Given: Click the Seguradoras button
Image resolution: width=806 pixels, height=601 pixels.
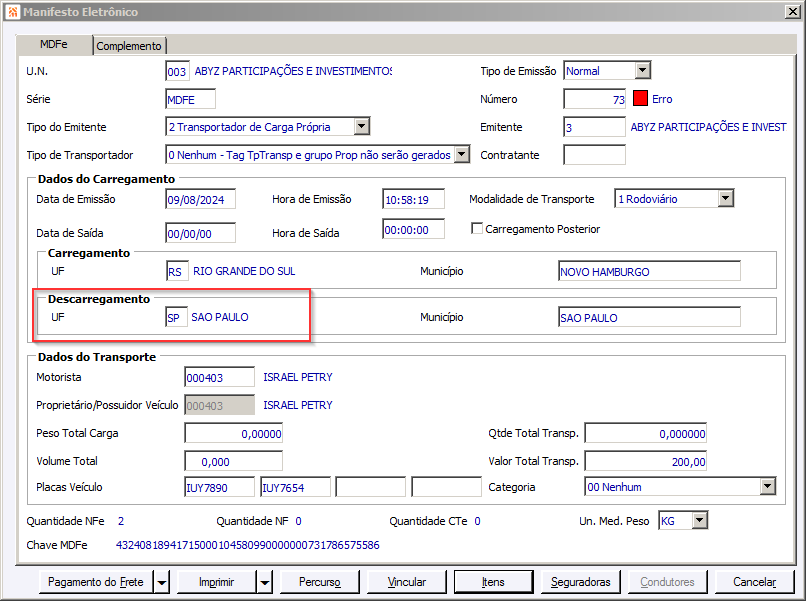Looking at the screenshot, I should click(x=580, y=582).
